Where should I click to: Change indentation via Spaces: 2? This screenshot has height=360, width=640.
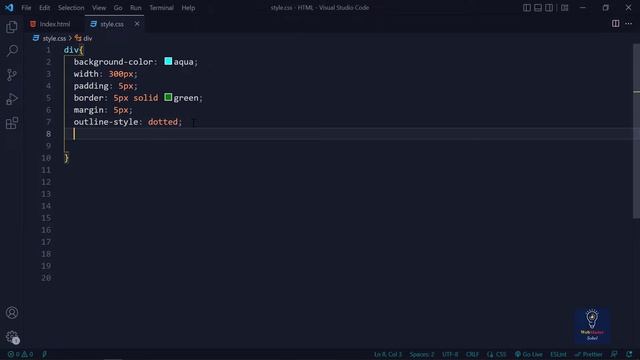coord(422,354)
